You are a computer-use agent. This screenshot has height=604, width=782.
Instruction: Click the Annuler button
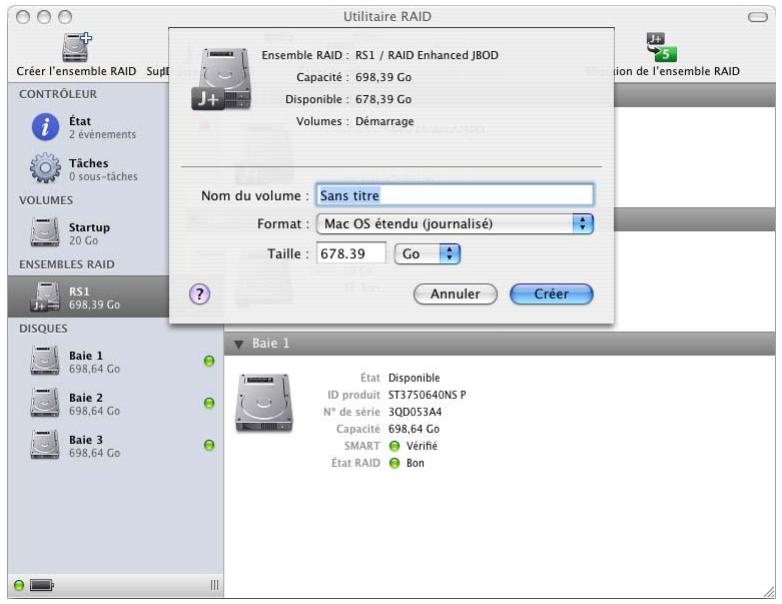pos(455,294)
